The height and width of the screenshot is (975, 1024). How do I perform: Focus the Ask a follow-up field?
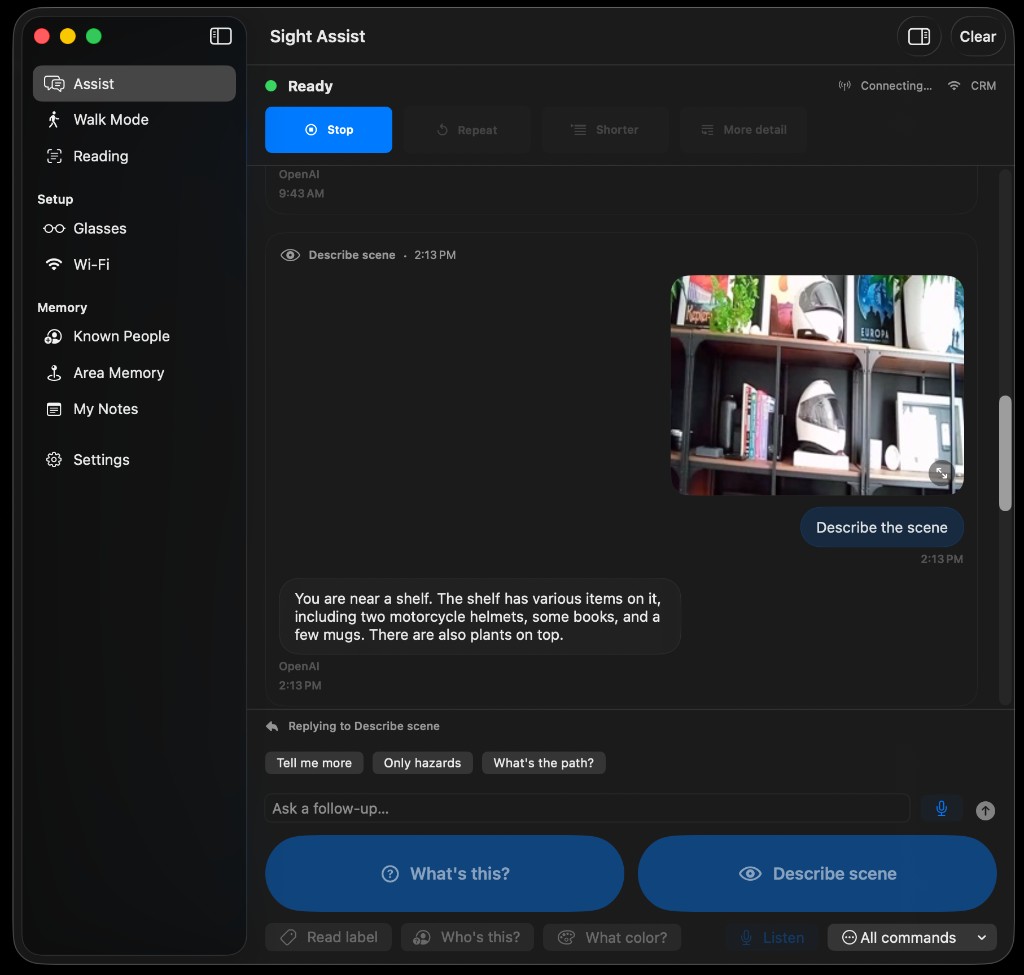click(x=587, y=808)
